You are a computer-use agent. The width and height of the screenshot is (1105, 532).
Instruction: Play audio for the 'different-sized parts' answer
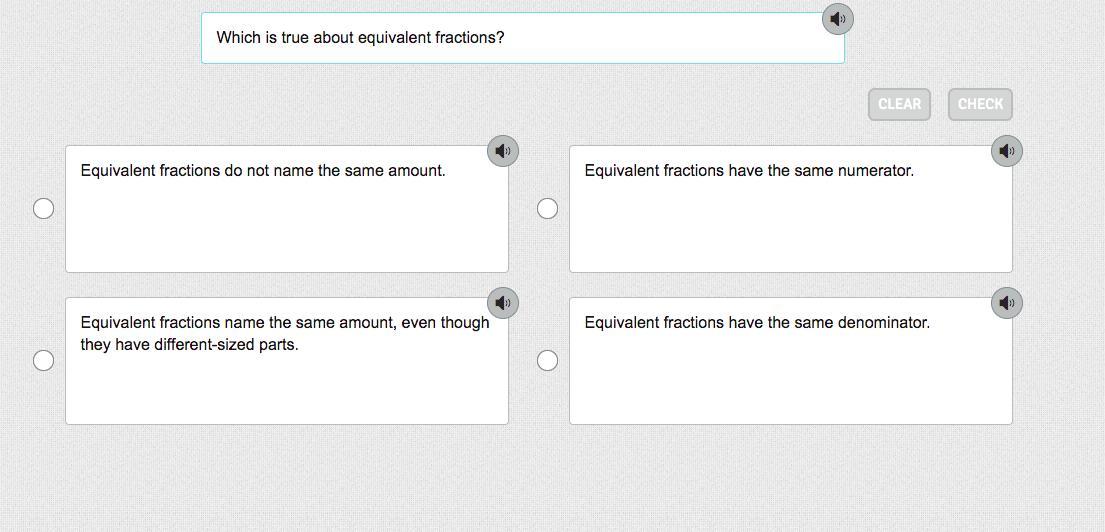tap(503, 303)
